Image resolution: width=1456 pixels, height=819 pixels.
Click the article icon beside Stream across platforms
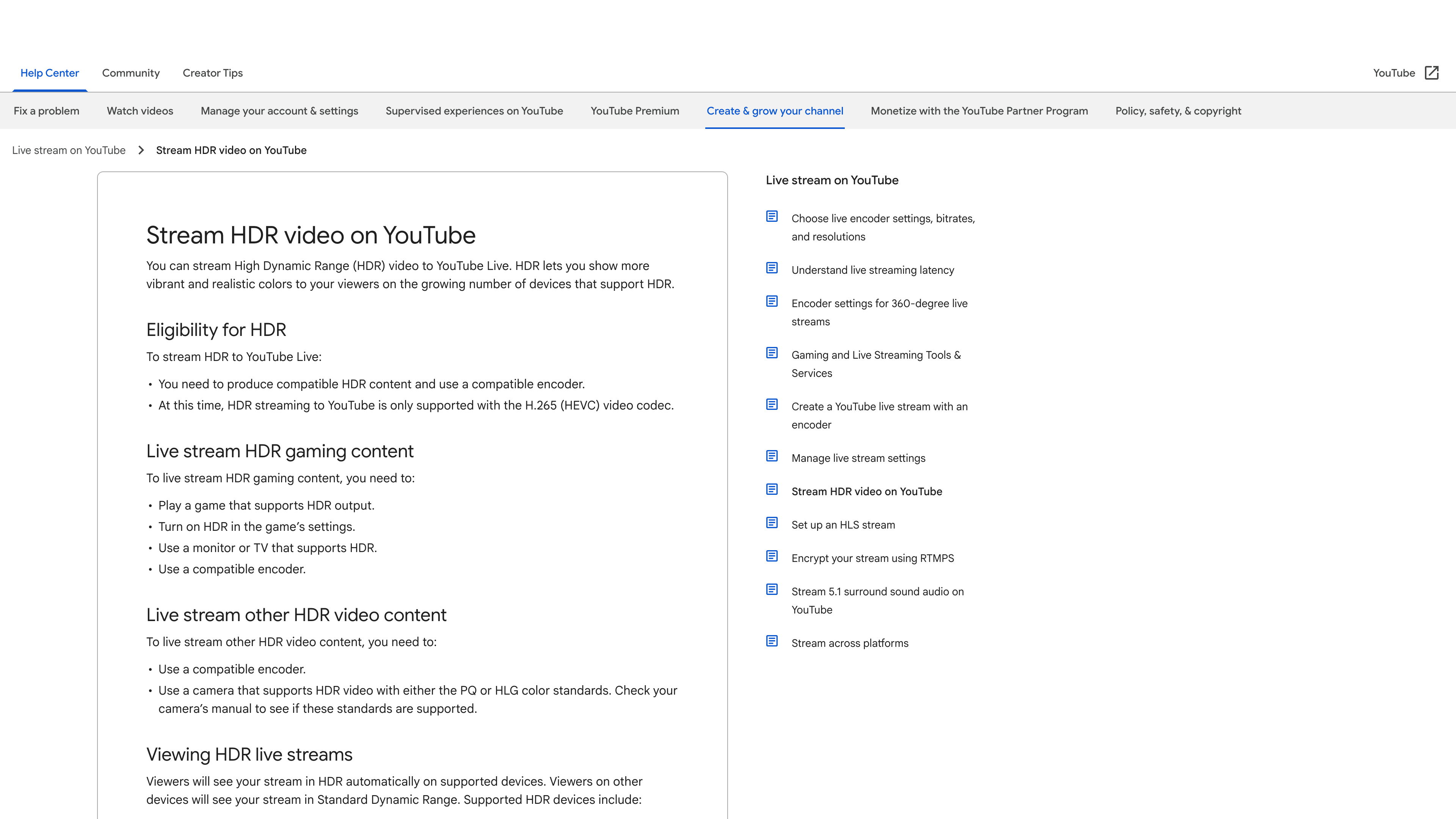772,641
